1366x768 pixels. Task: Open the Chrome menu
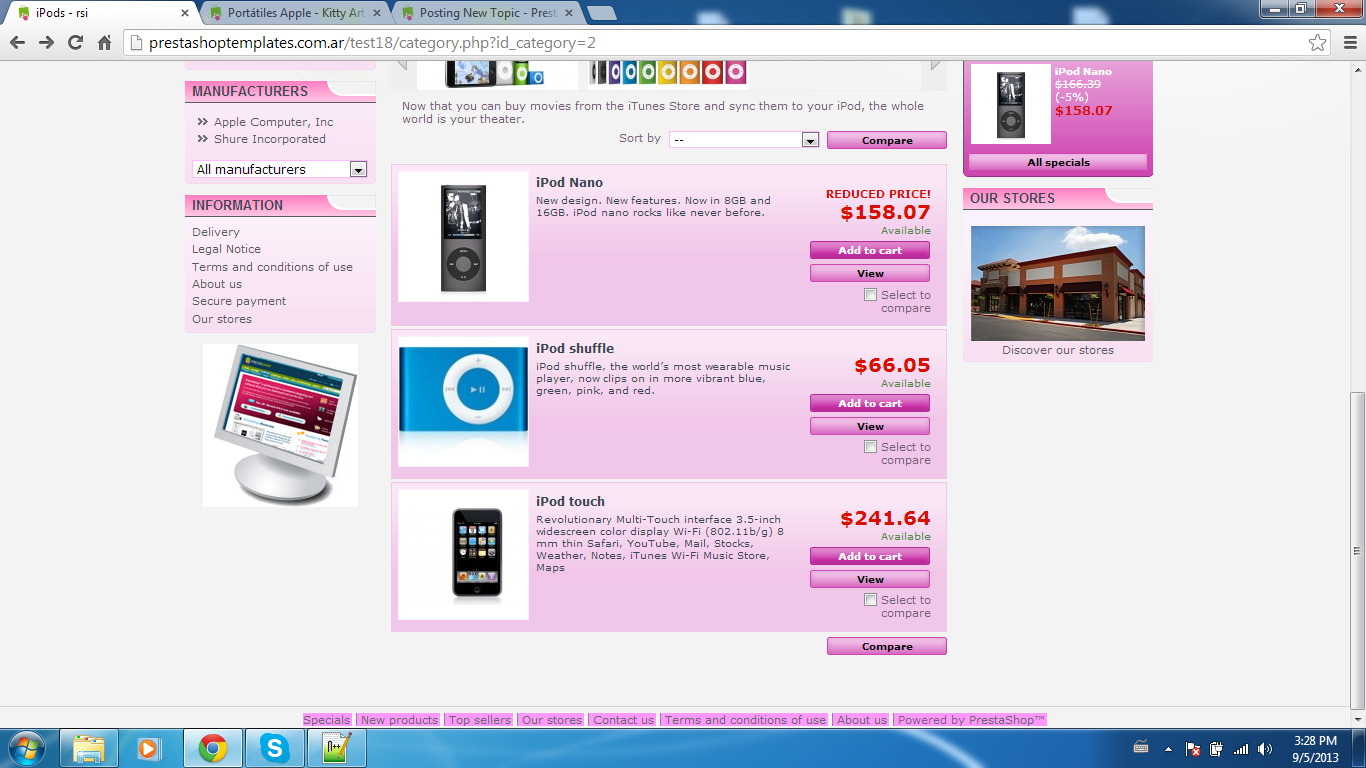point(1348,42)
